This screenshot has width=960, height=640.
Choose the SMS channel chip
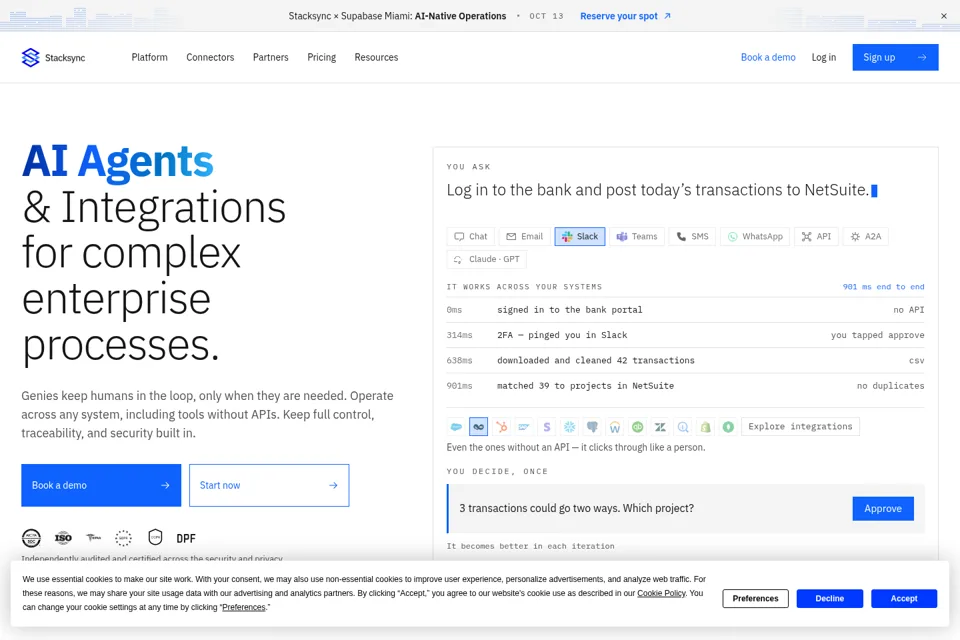coord(692,236)
